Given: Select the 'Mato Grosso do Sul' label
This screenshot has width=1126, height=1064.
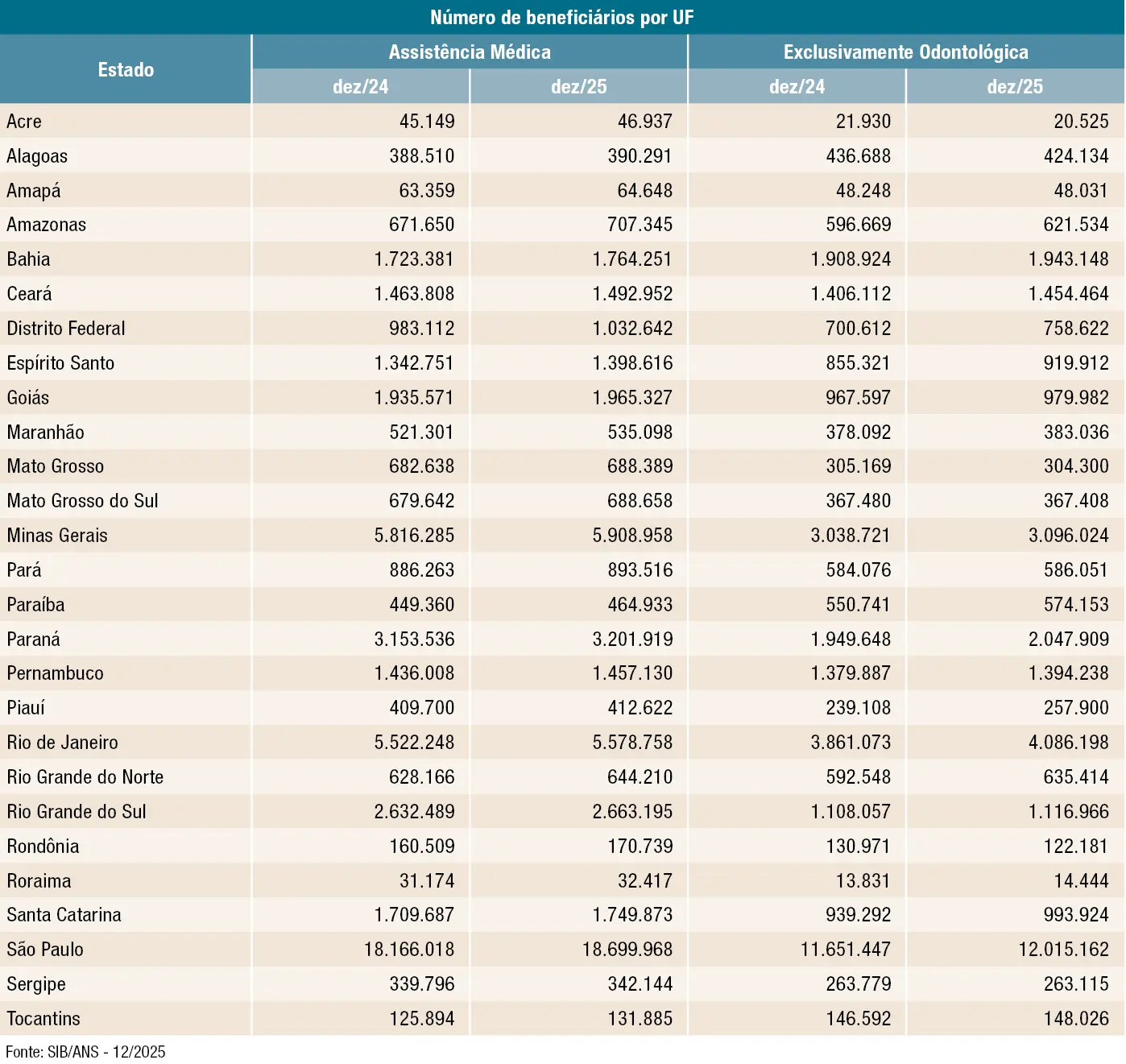Looking at the screenshot, I should click(x=82, y=501).
